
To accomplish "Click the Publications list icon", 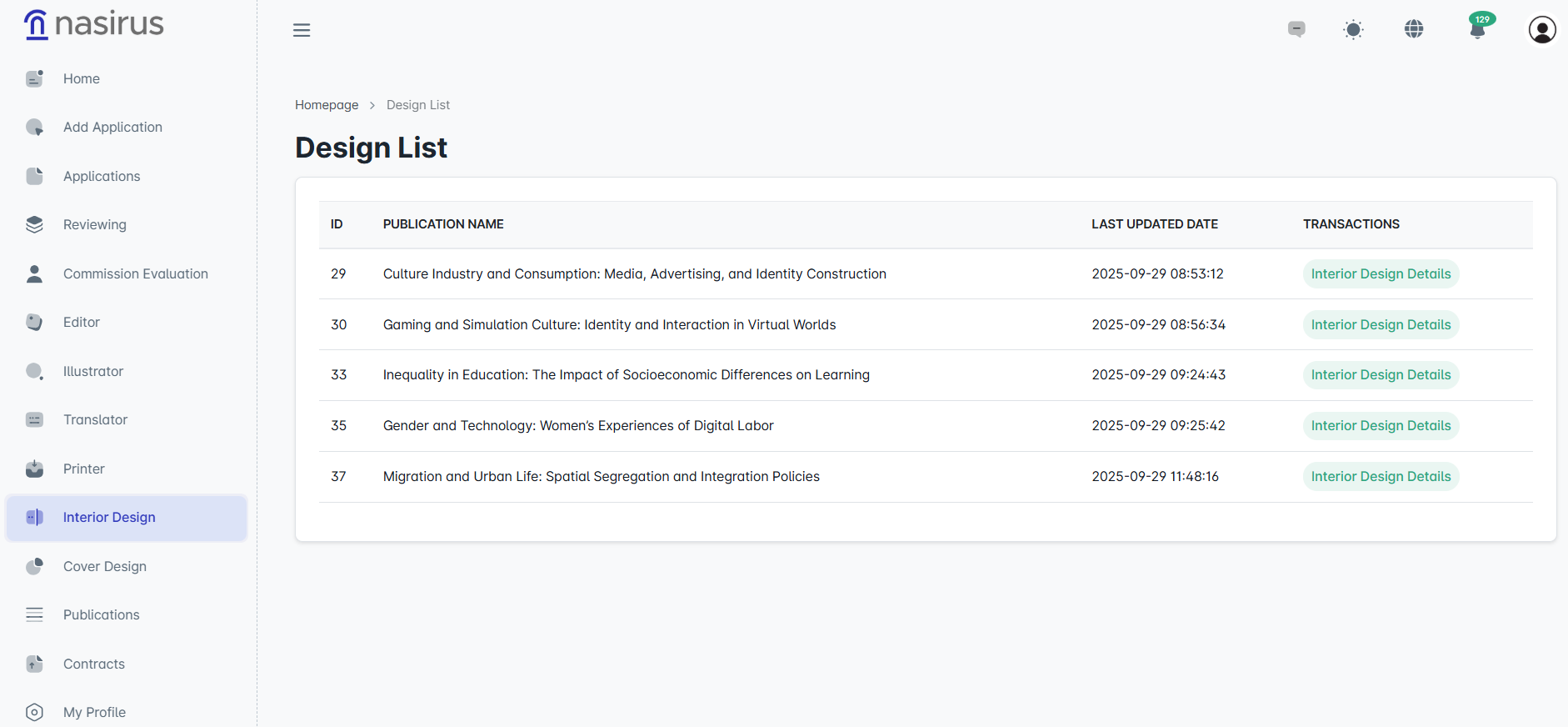I will click(34, 615).
